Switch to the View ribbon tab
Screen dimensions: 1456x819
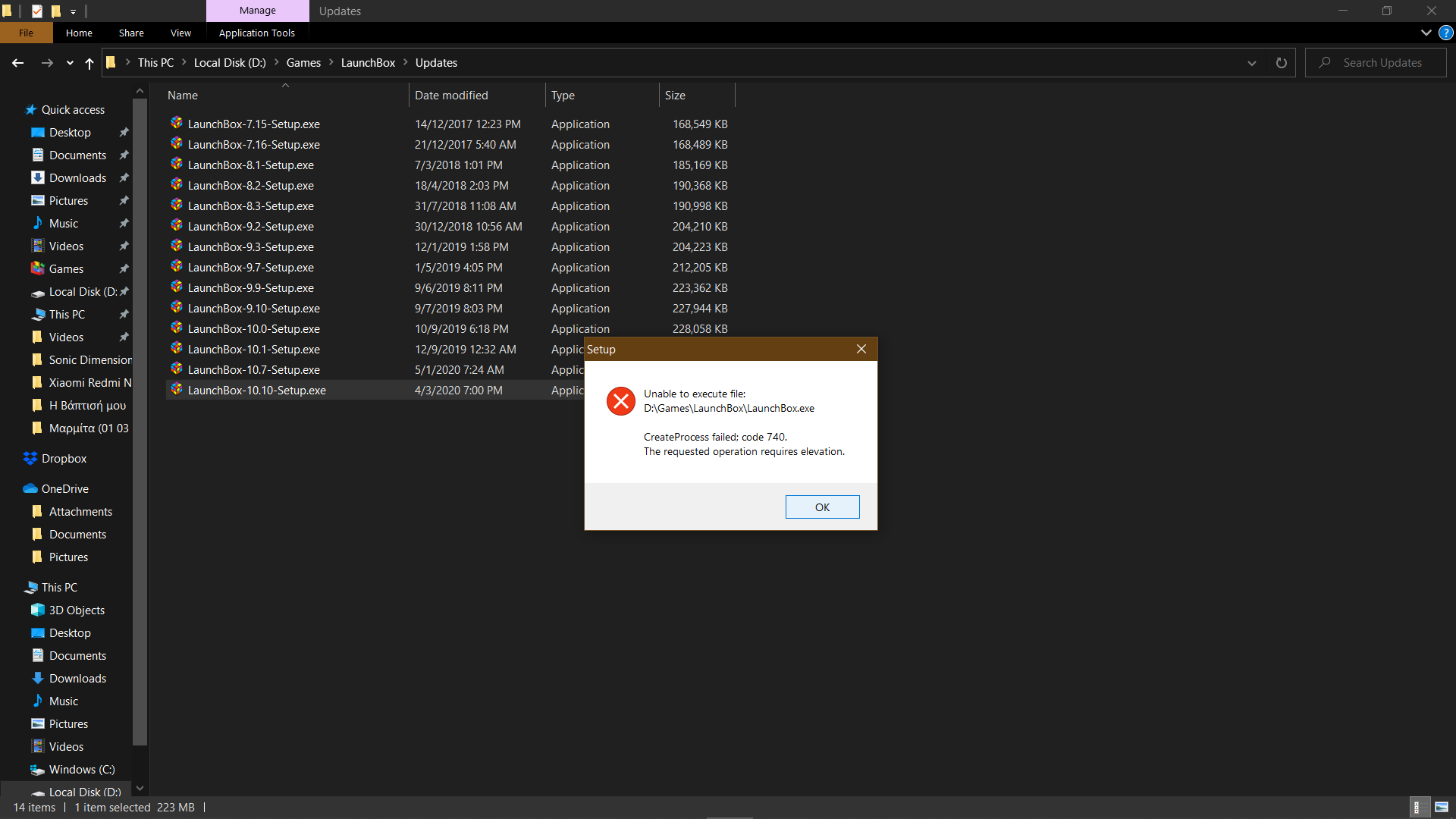pyautogui.click(x=180, y=33)
